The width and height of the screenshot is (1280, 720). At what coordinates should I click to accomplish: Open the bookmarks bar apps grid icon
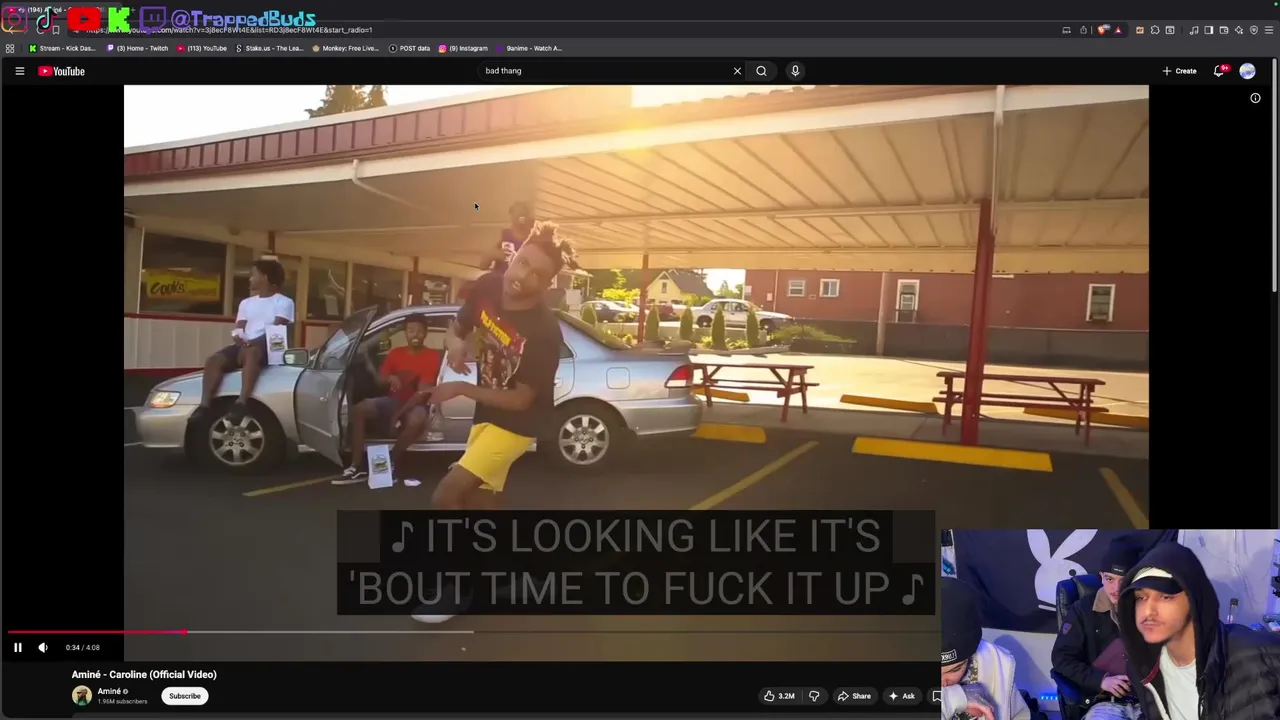click(x=10, y=48)
